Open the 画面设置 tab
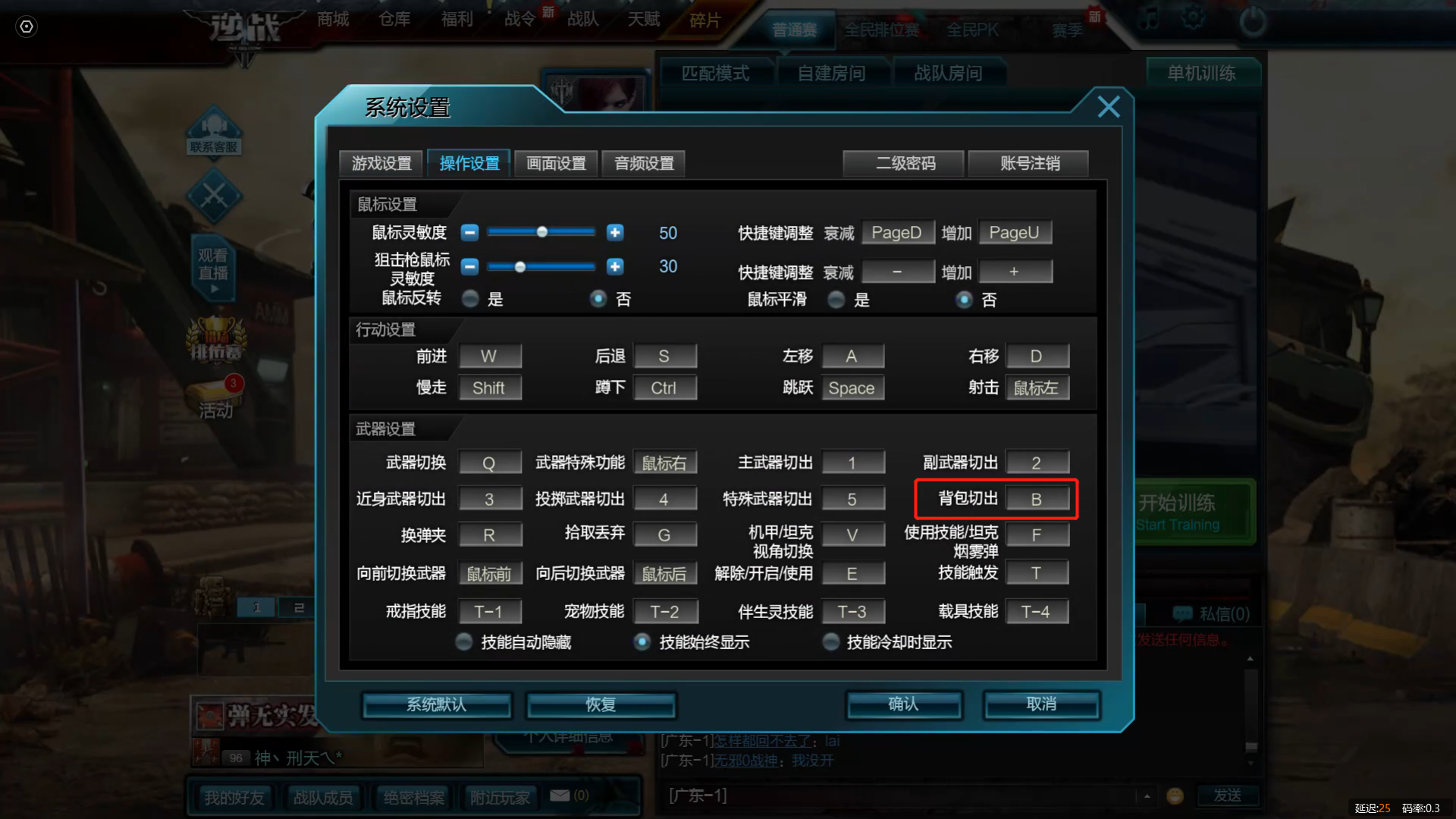This screenshot has width=1456, height=819. pos(556,163)
